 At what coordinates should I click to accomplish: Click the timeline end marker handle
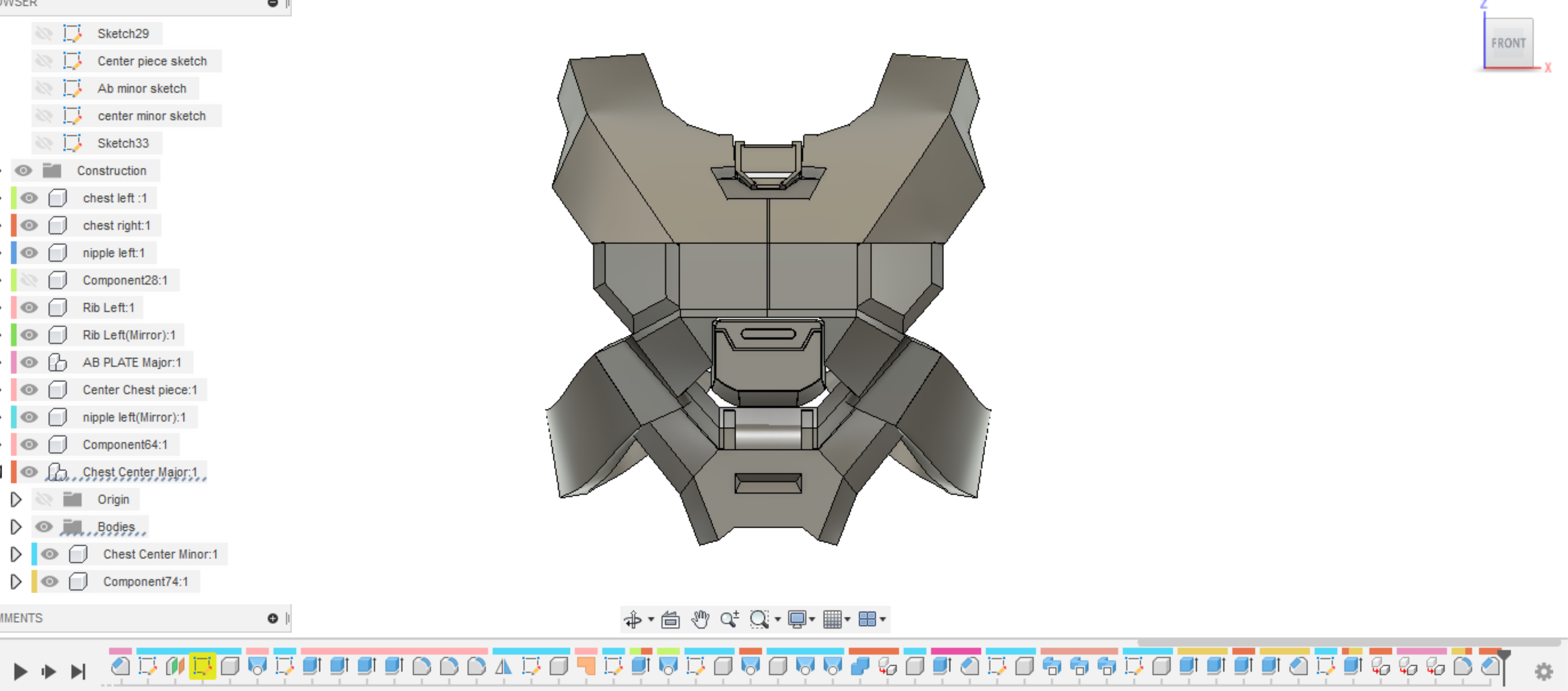[1504, 655]
